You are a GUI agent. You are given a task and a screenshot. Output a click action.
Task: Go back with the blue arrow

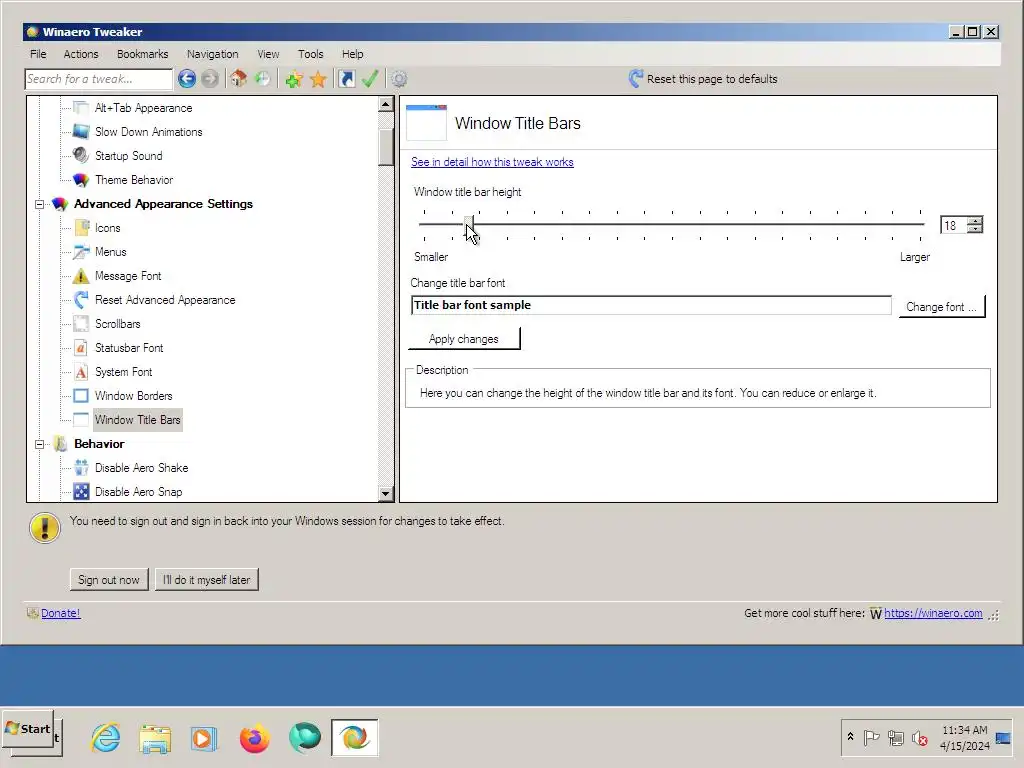187,79
